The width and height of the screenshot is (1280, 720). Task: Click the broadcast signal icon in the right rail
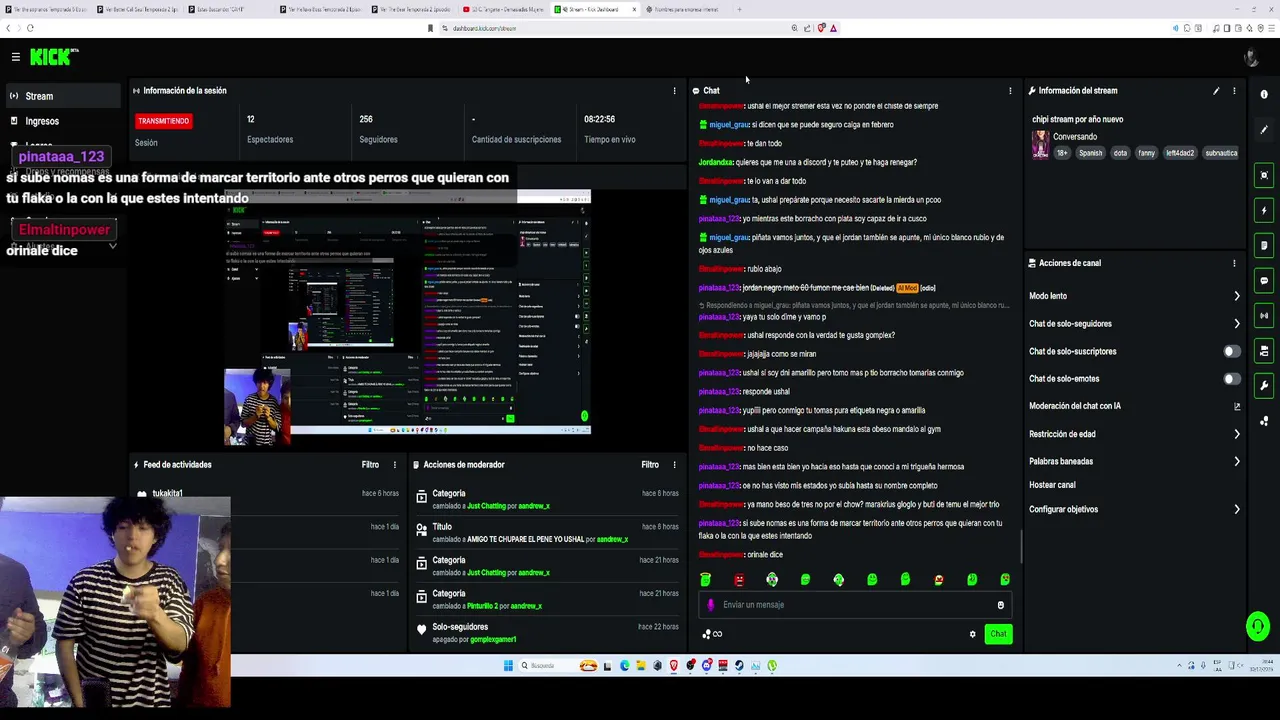[x=1264, y=315]
